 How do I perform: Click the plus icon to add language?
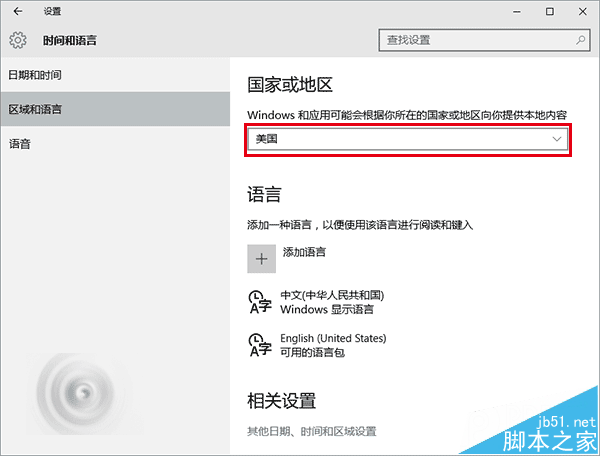(x=261, y=259)
